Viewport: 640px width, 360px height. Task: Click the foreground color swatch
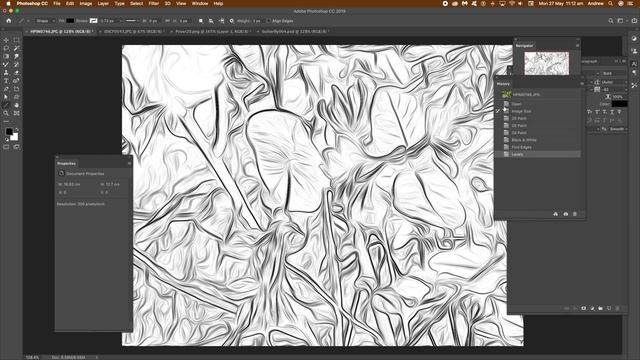tap(9, 132)
